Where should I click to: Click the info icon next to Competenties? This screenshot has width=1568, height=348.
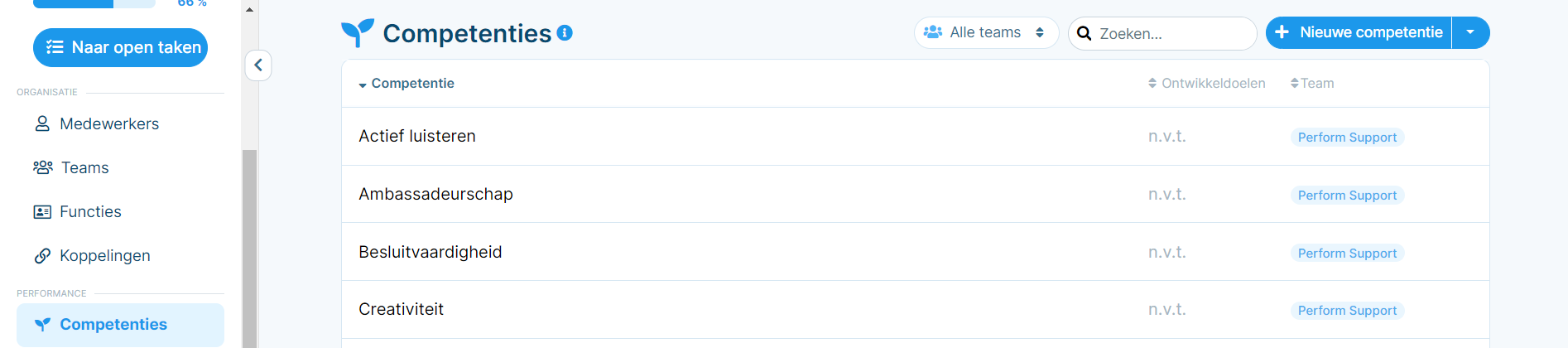click(x=565, y=33)
